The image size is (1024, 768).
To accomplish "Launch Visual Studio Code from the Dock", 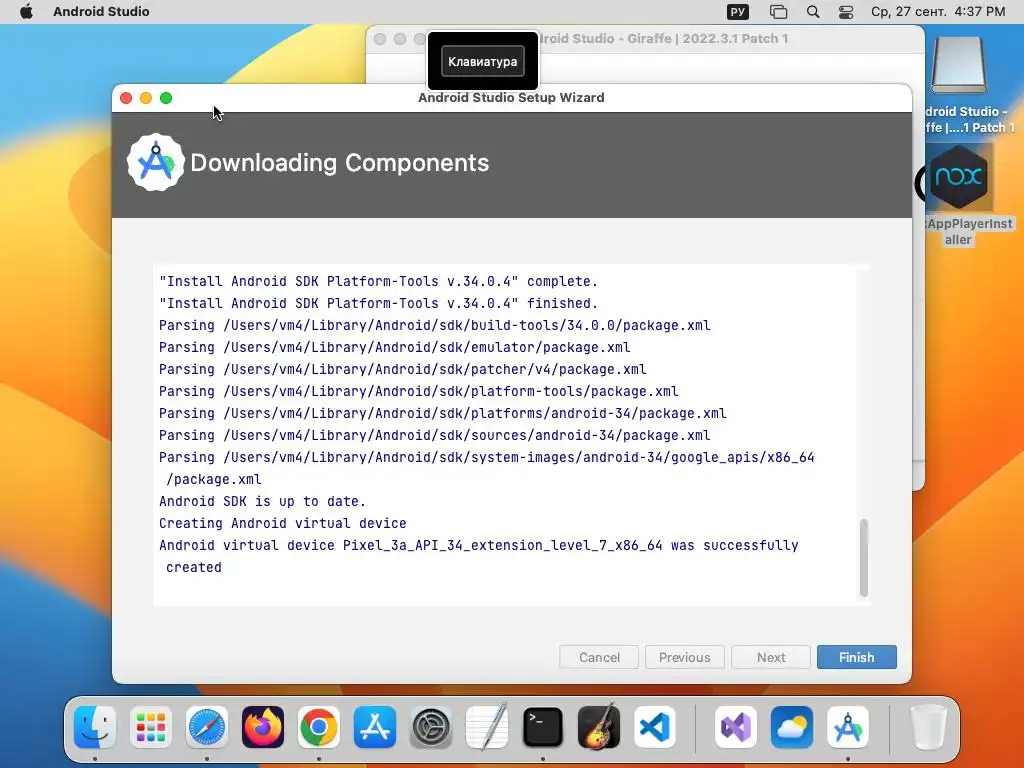I will 655,727.
